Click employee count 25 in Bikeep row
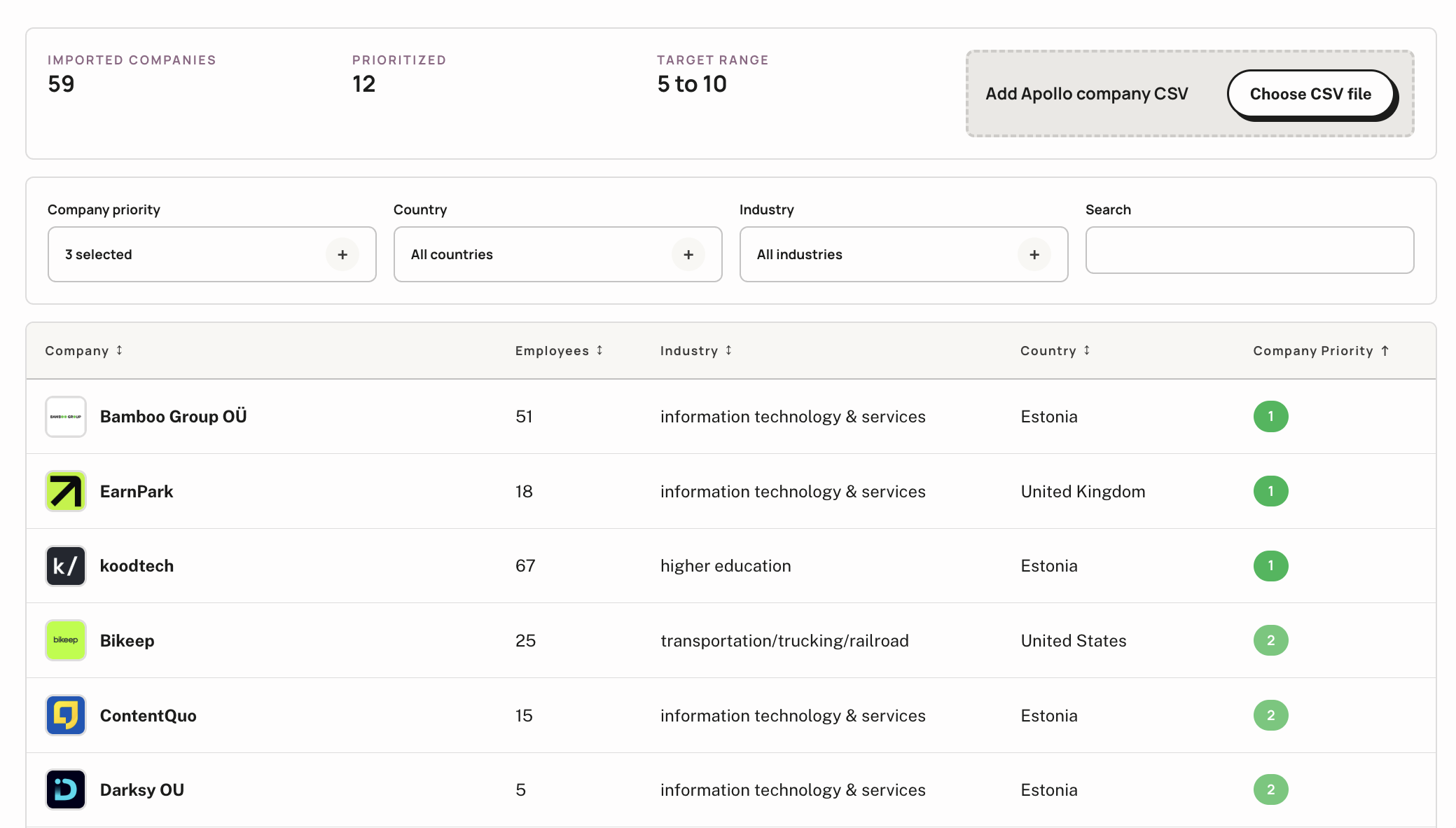Screen dimensions: 1456x828 526,640
